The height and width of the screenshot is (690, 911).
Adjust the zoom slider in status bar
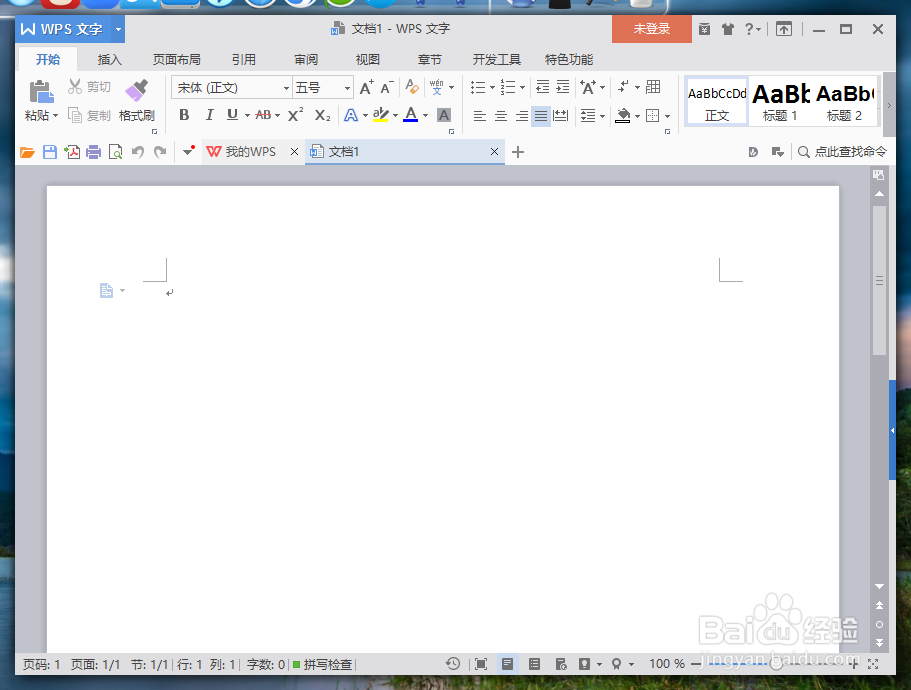tap(775, 663)
